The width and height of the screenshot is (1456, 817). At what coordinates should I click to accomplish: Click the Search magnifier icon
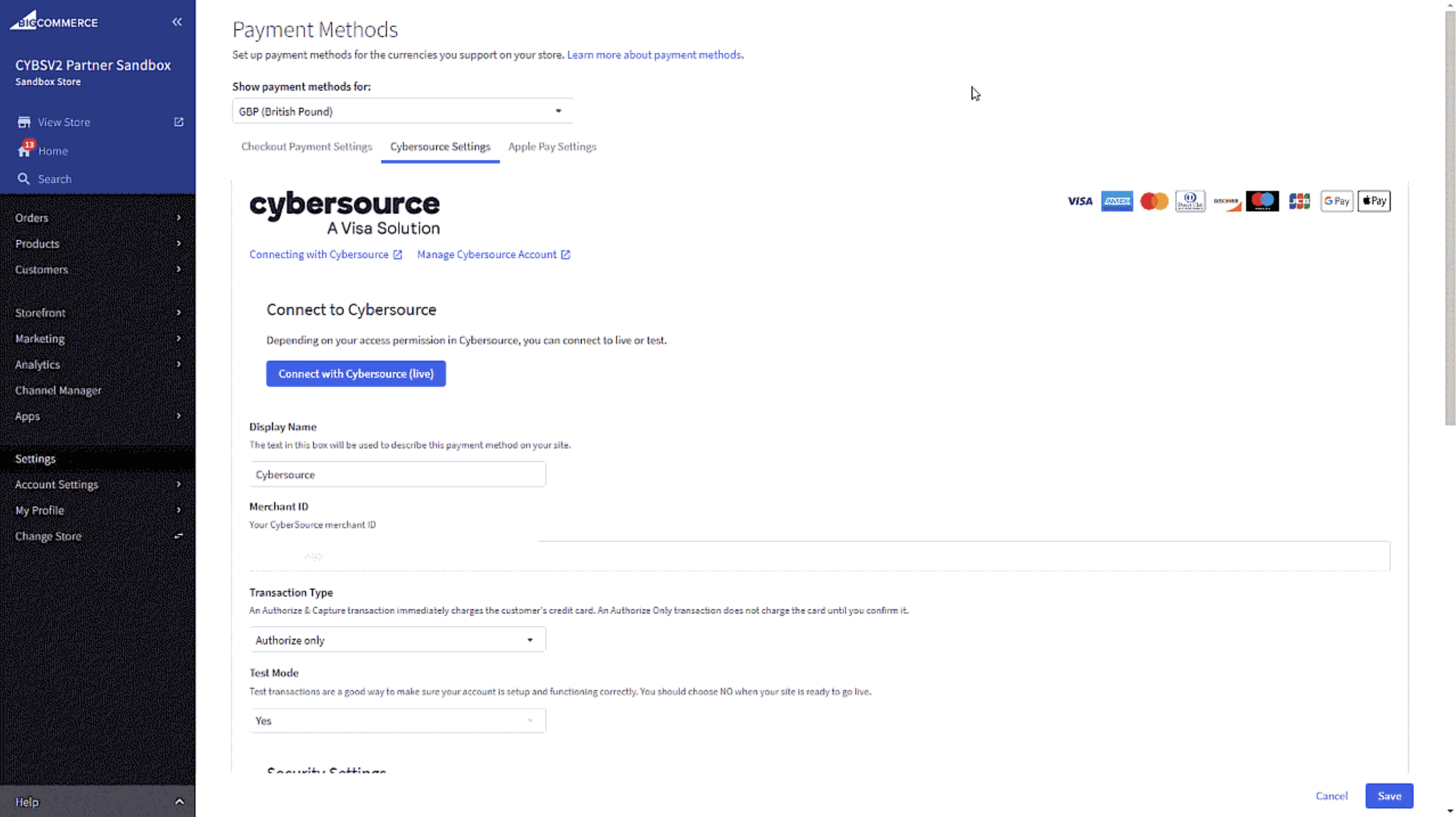pyautogui.click(x=23, y=179)
